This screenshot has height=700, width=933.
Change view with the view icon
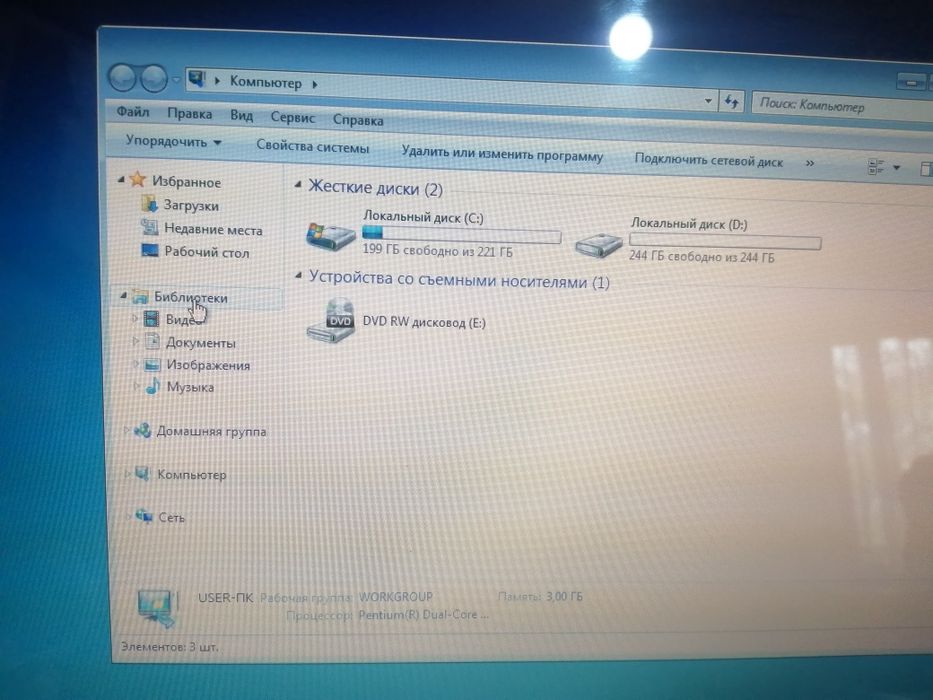click(876, 166)
